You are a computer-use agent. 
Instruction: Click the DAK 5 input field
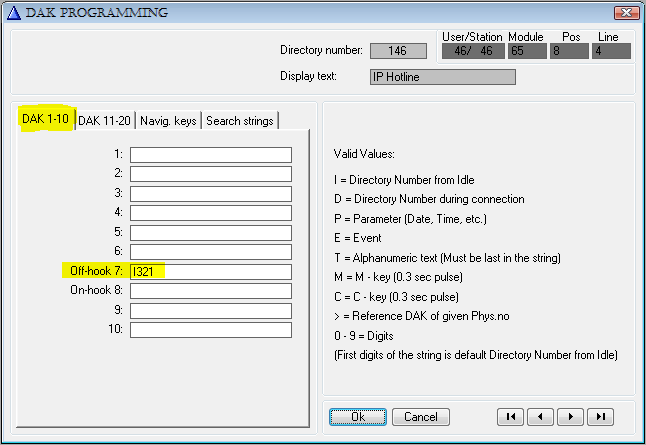pos(210,232)
